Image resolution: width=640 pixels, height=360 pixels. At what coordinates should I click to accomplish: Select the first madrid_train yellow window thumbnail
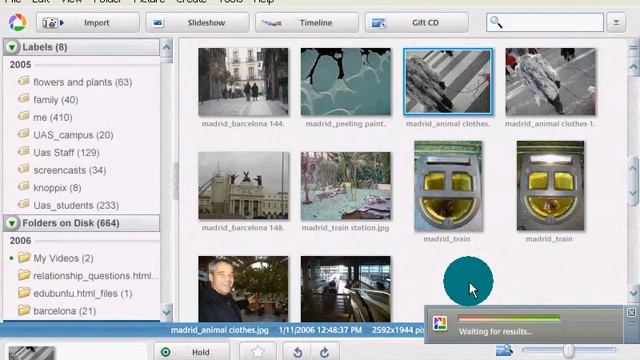click(x=448, y=186)
